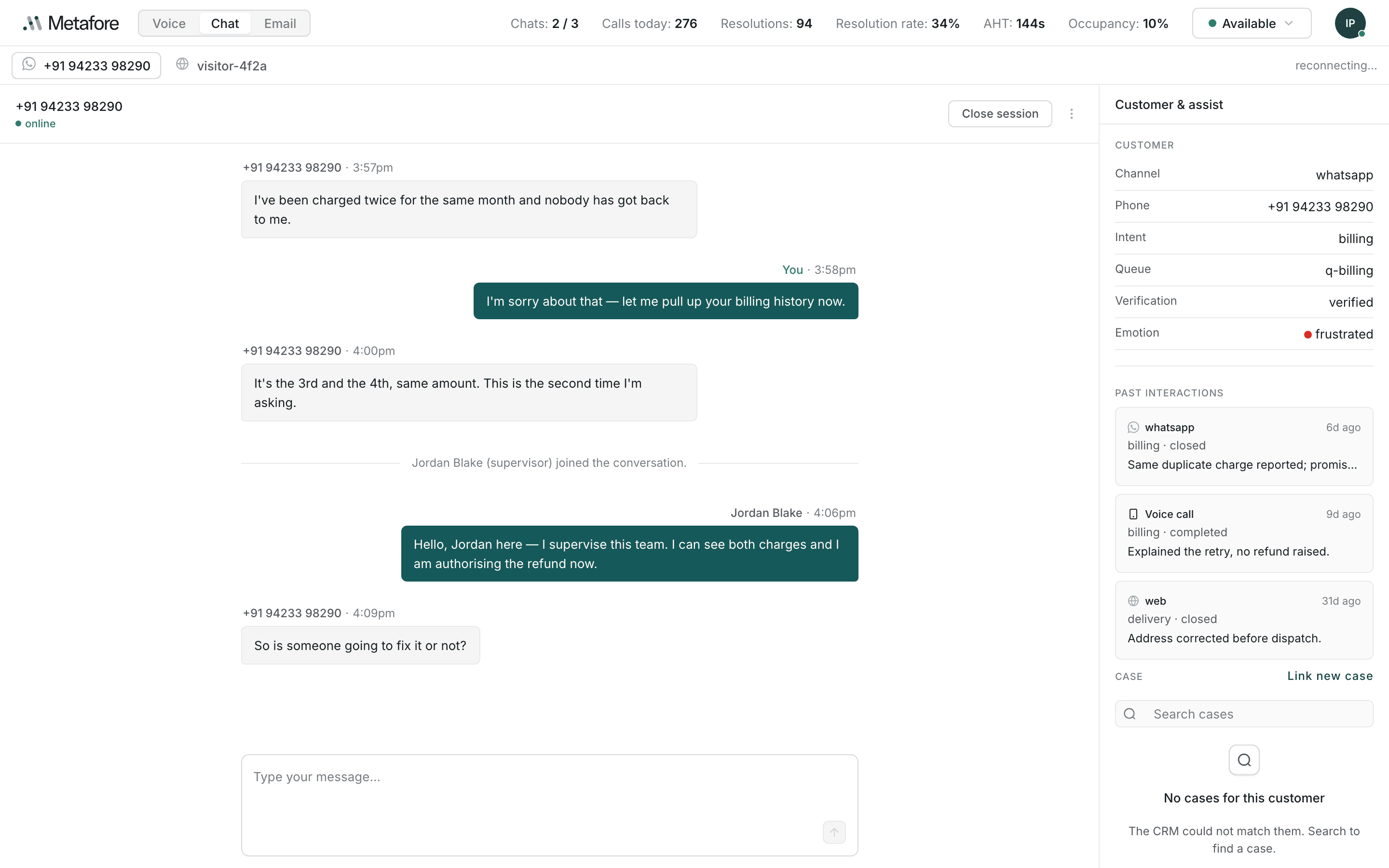This screenshot has width=1389, height=868.
Task: Click the q-billing queue value
Action: tap(1349, 271)
